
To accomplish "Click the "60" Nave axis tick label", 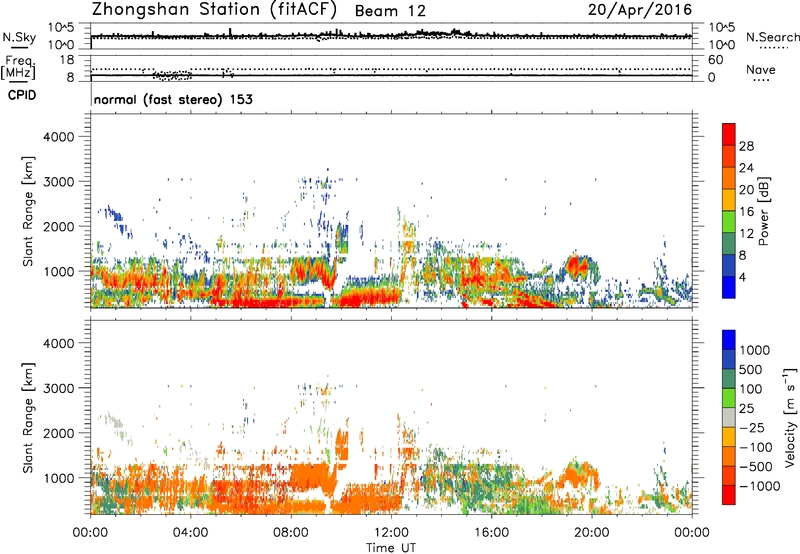I will pos(715,60).
